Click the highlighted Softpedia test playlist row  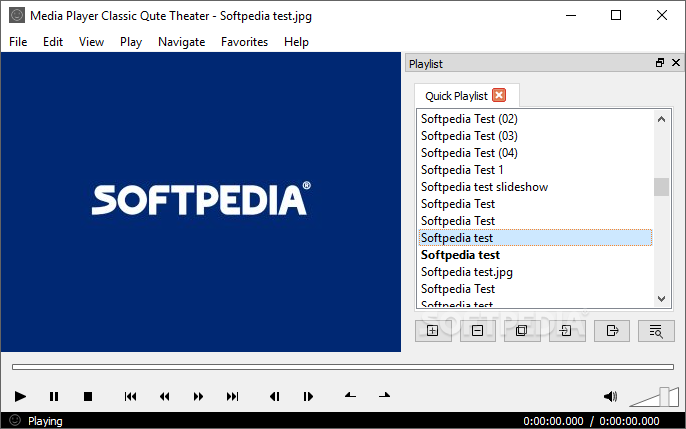tap(535, 238)
